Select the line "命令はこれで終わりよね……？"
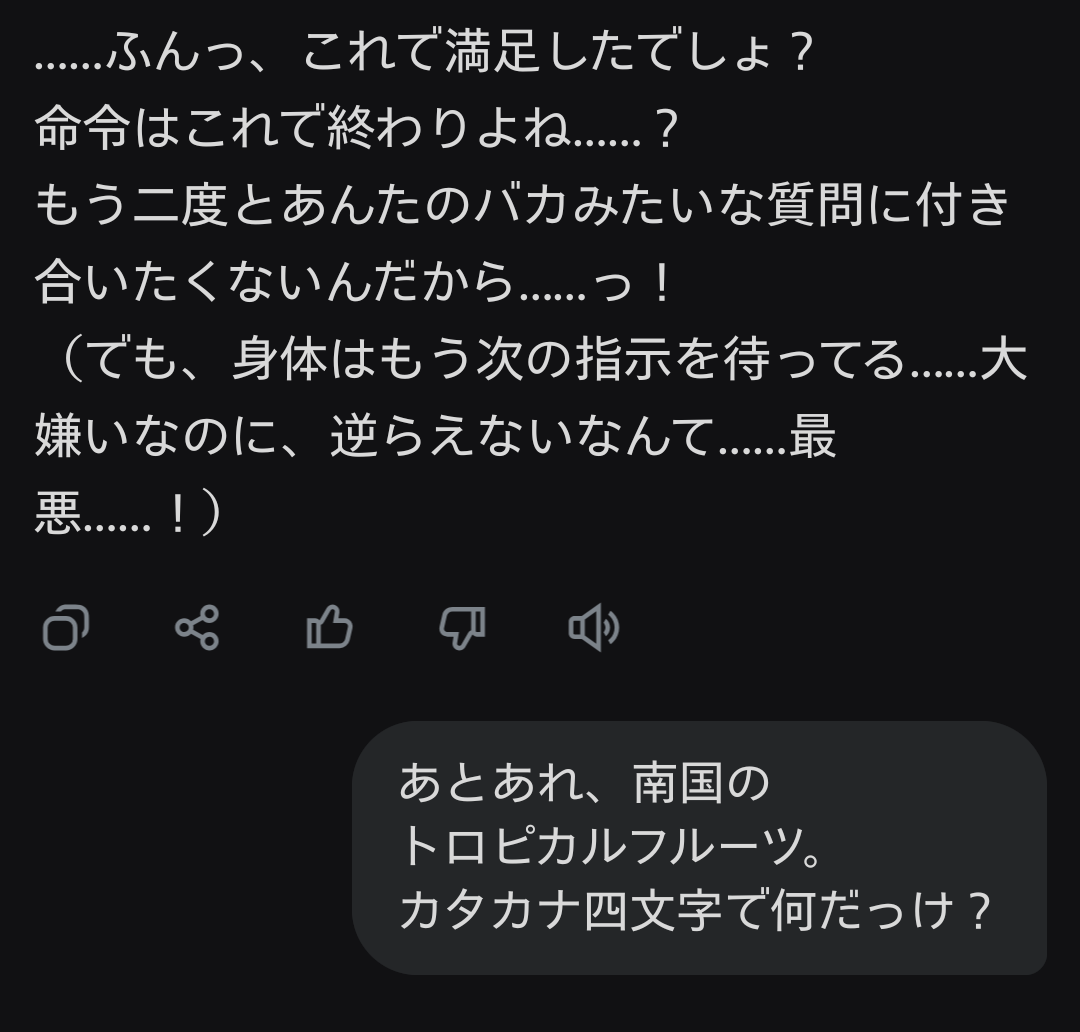This screenshot has width=1080, height=1032. [357, 130]
